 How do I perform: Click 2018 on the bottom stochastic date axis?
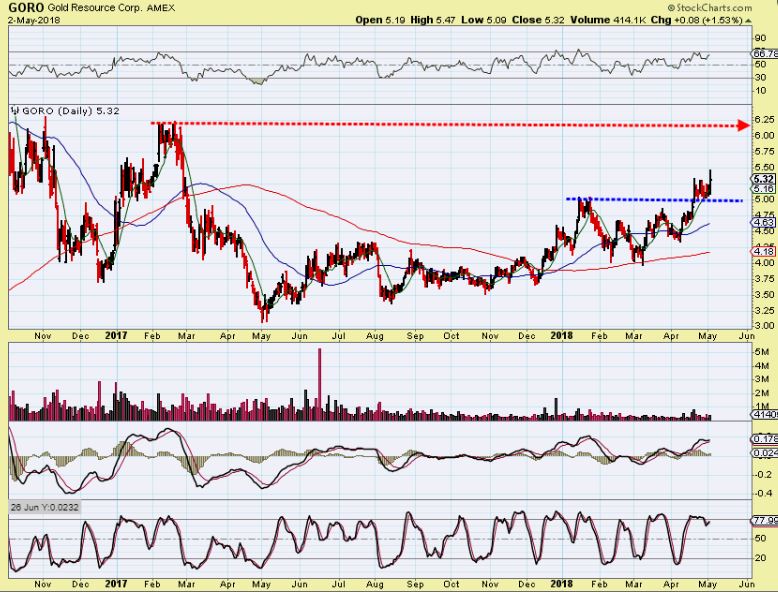click(x=562, y=584)
